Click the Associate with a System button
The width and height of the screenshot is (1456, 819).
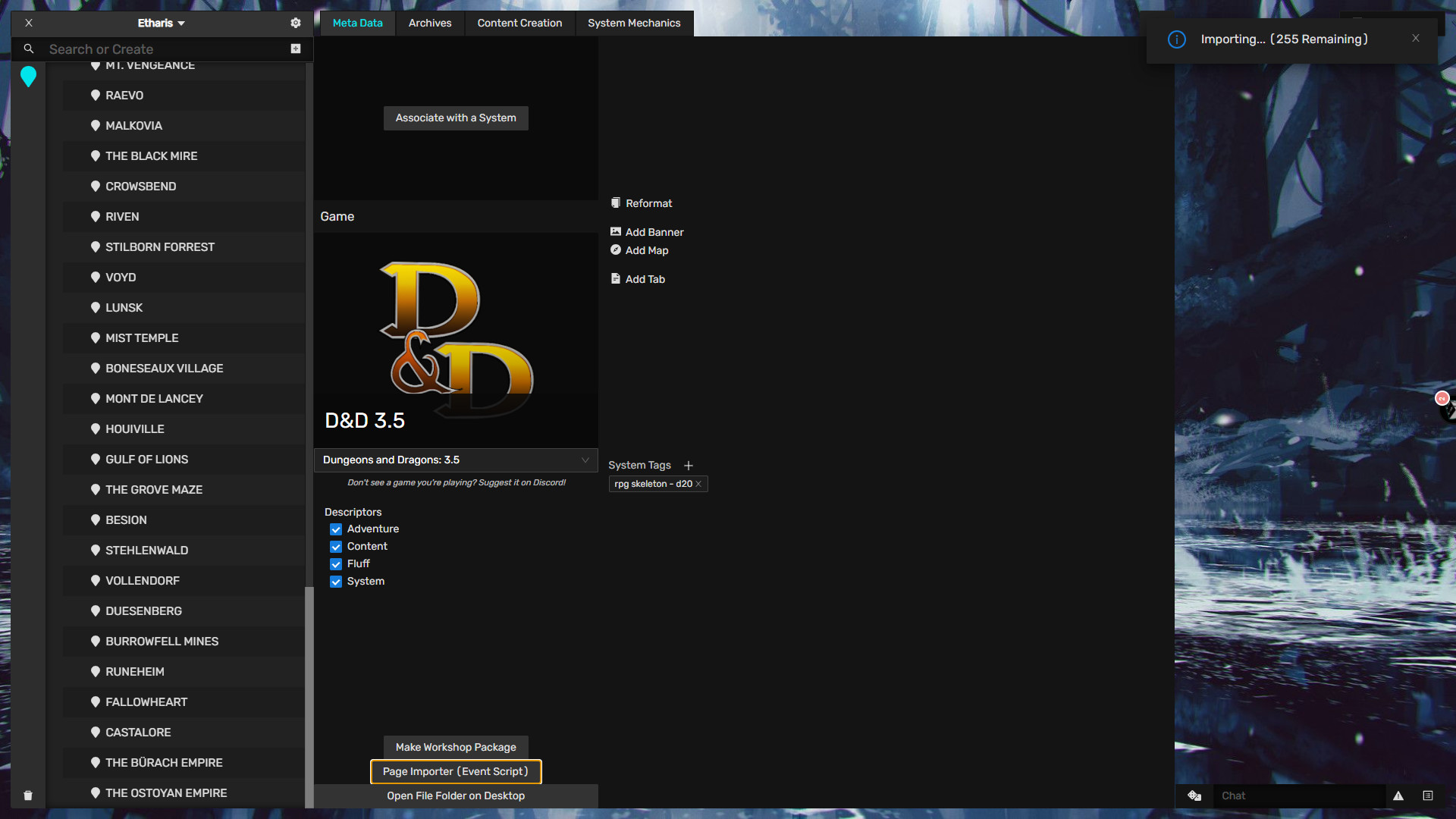pyautogui.click(x=455, y=118)
